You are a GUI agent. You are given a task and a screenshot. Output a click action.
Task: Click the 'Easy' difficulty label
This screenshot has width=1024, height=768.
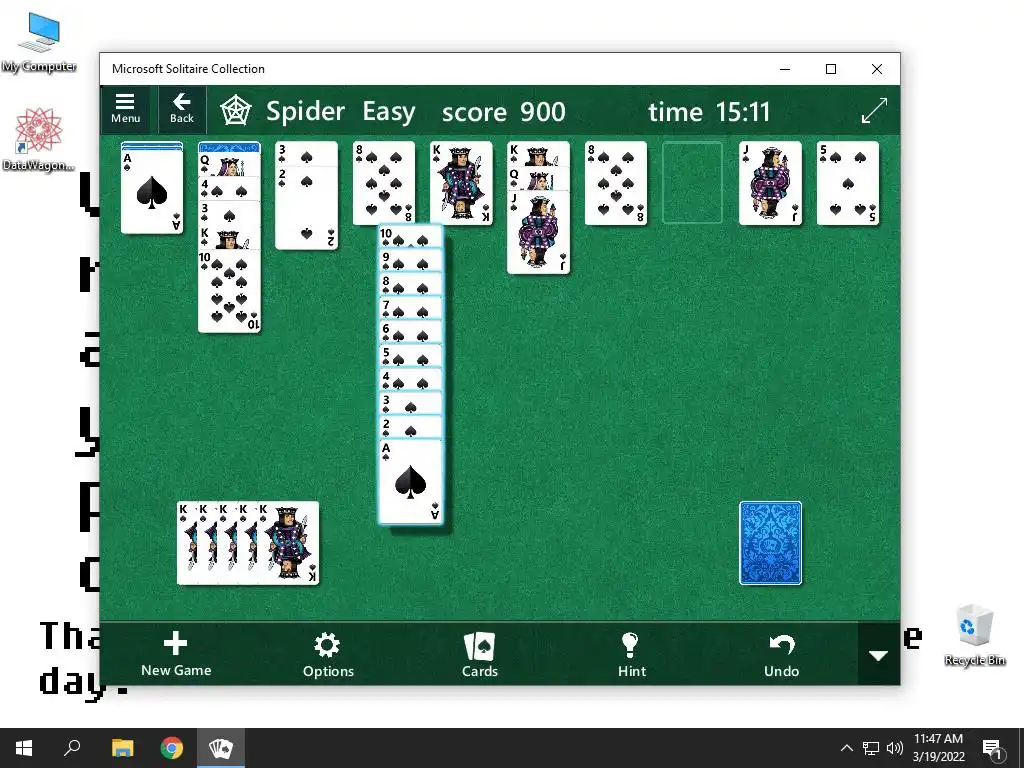point(389,112)
